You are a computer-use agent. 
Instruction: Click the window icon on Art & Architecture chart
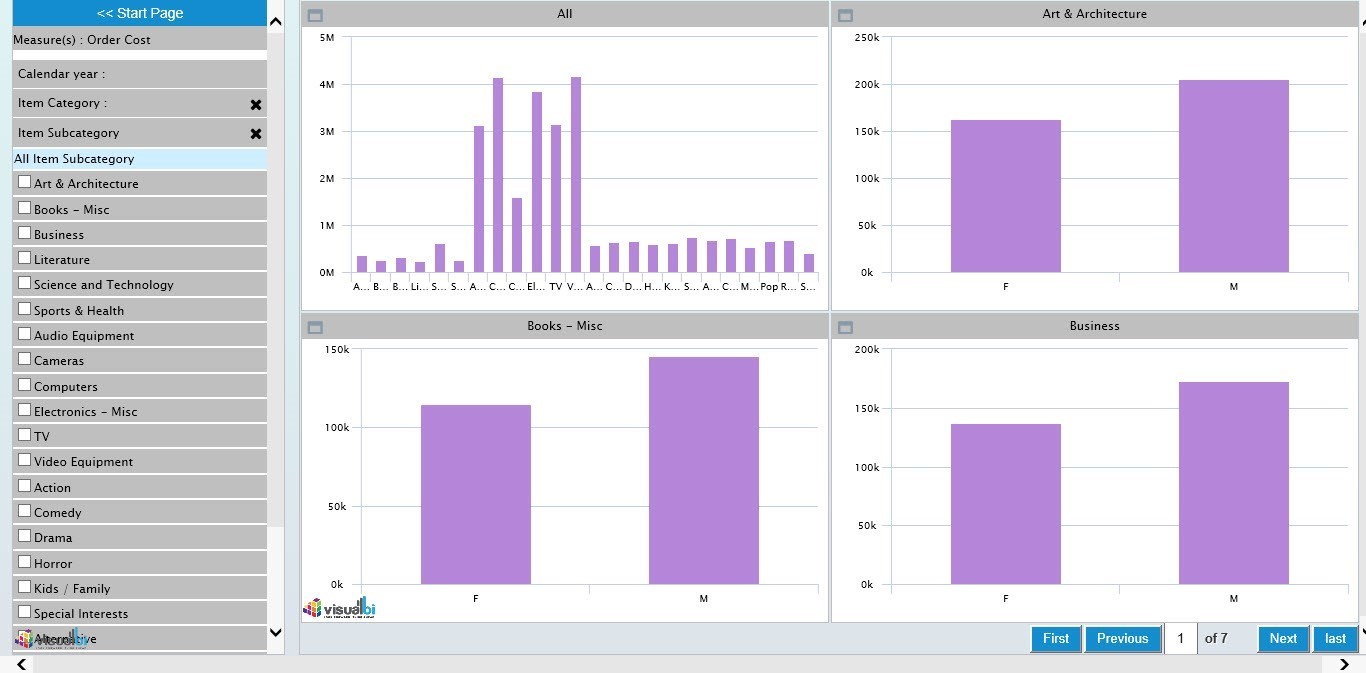[x=845, y=15]
